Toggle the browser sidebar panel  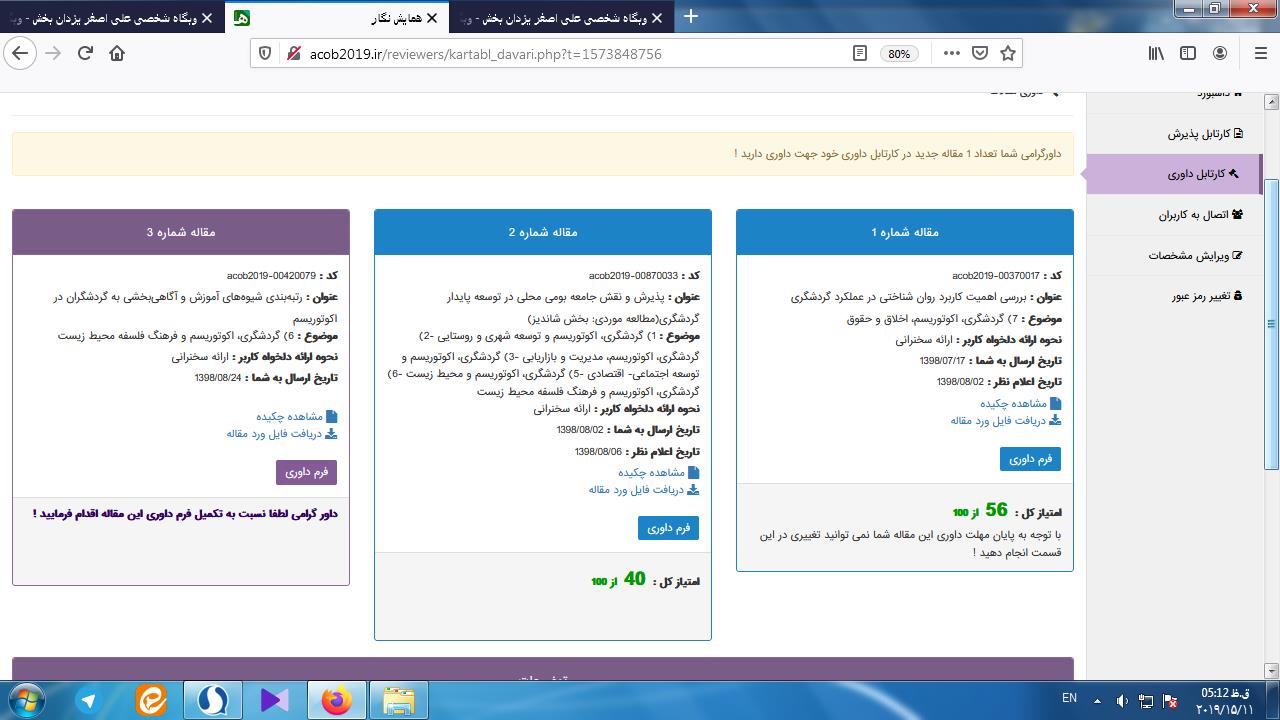pyautogui.click(x=1186, y=53)
